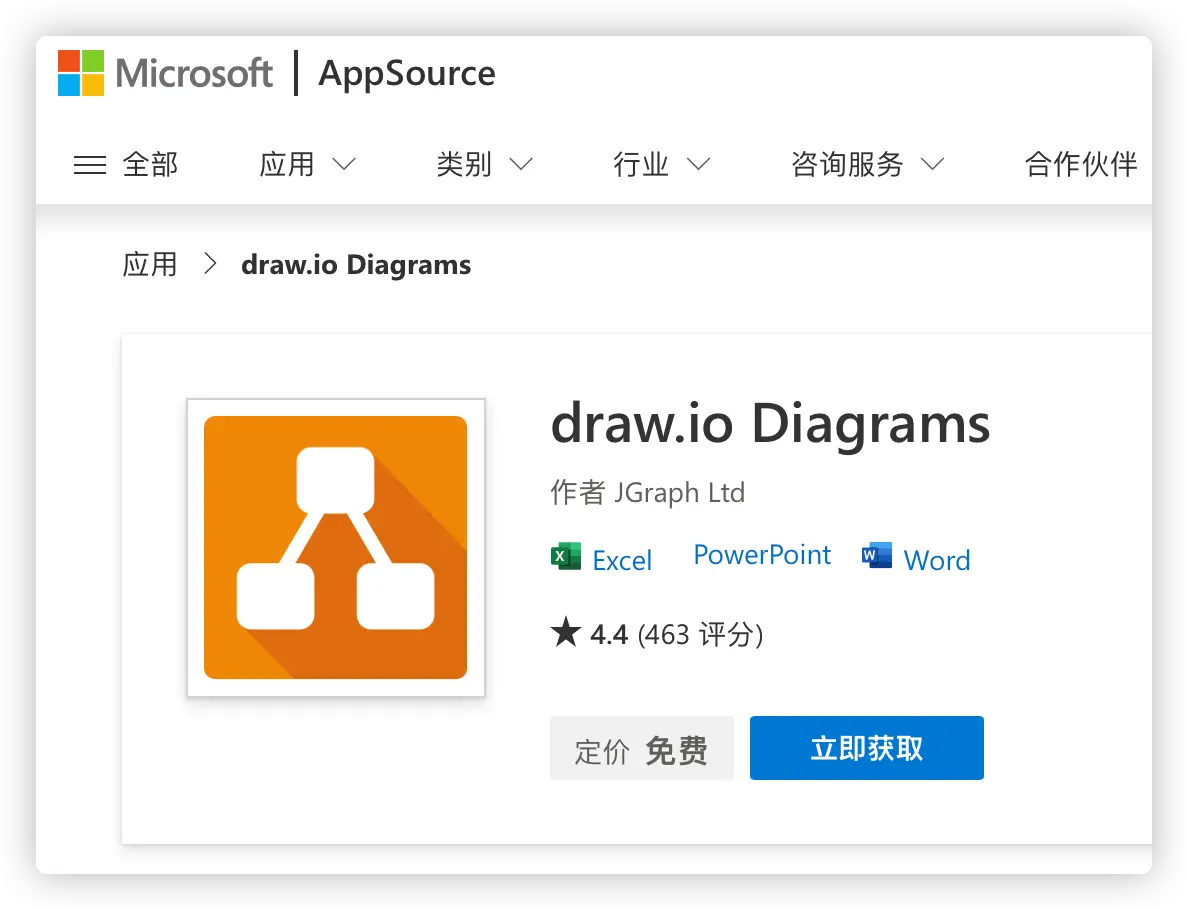Expand the chevron next to 行业
1188x910 pixels.
pos(699,164)
